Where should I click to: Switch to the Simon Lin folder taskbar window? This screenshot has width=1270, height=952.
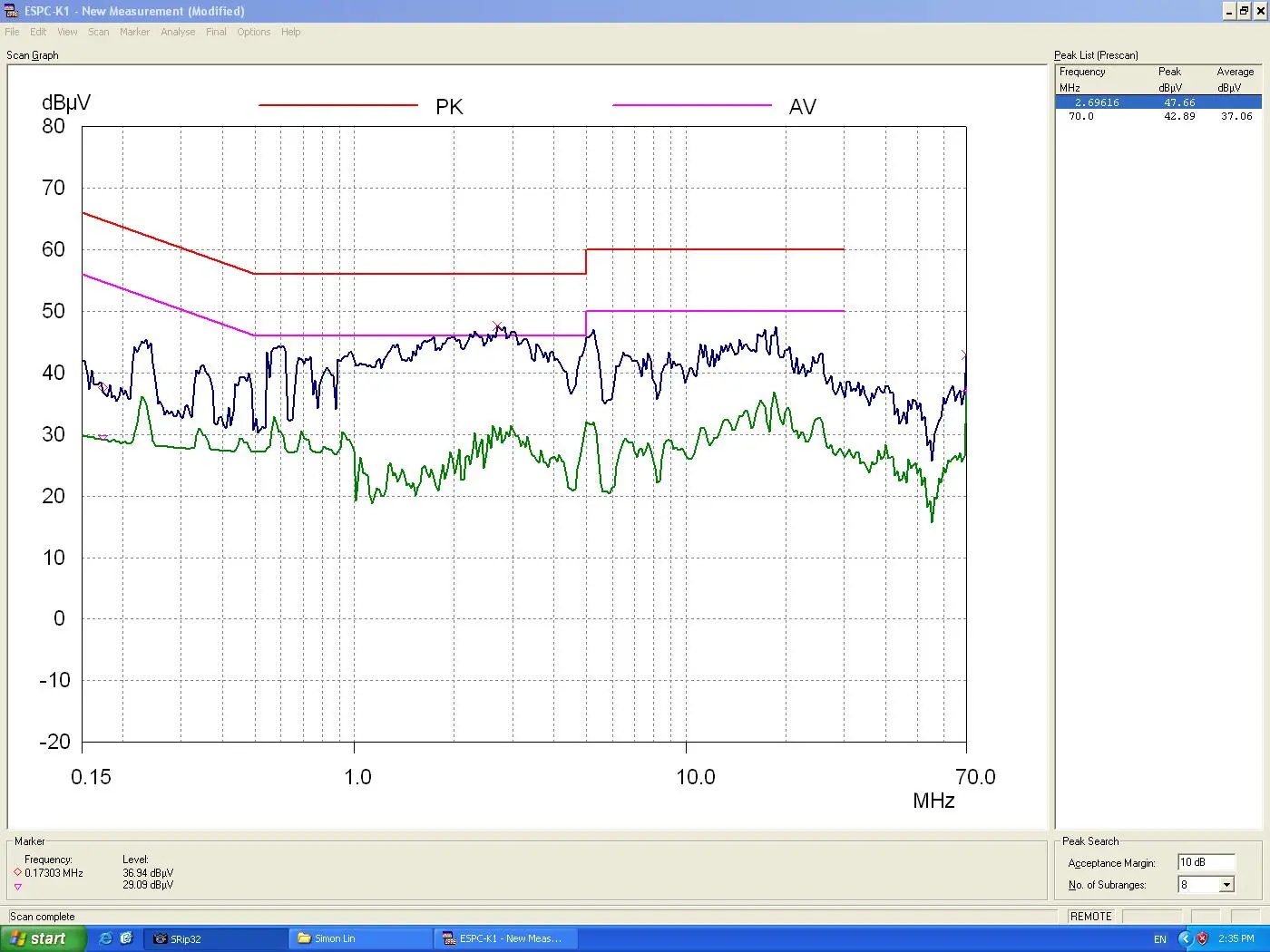click(x=360, y=938)
